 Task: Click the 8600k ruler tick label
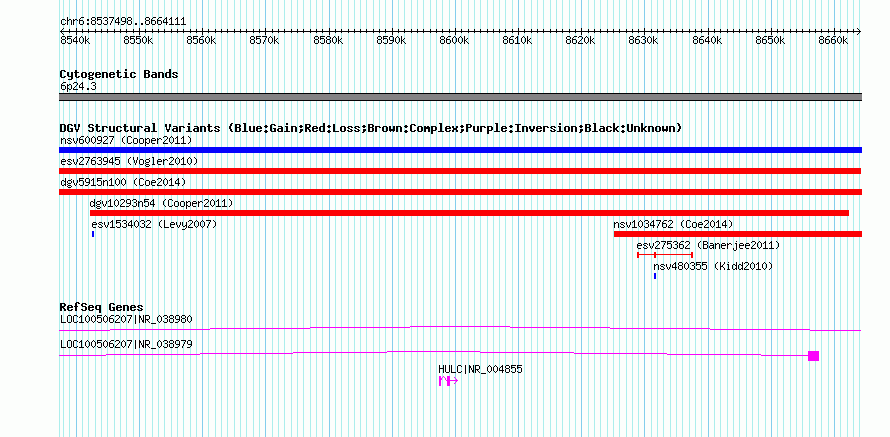click(454, 41)
